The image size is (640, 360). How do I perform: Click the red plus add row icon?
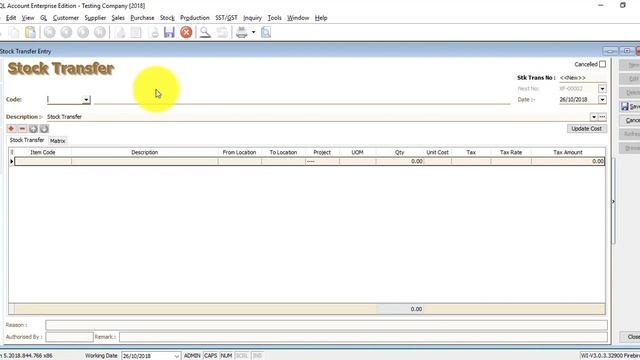pos(11,129)
